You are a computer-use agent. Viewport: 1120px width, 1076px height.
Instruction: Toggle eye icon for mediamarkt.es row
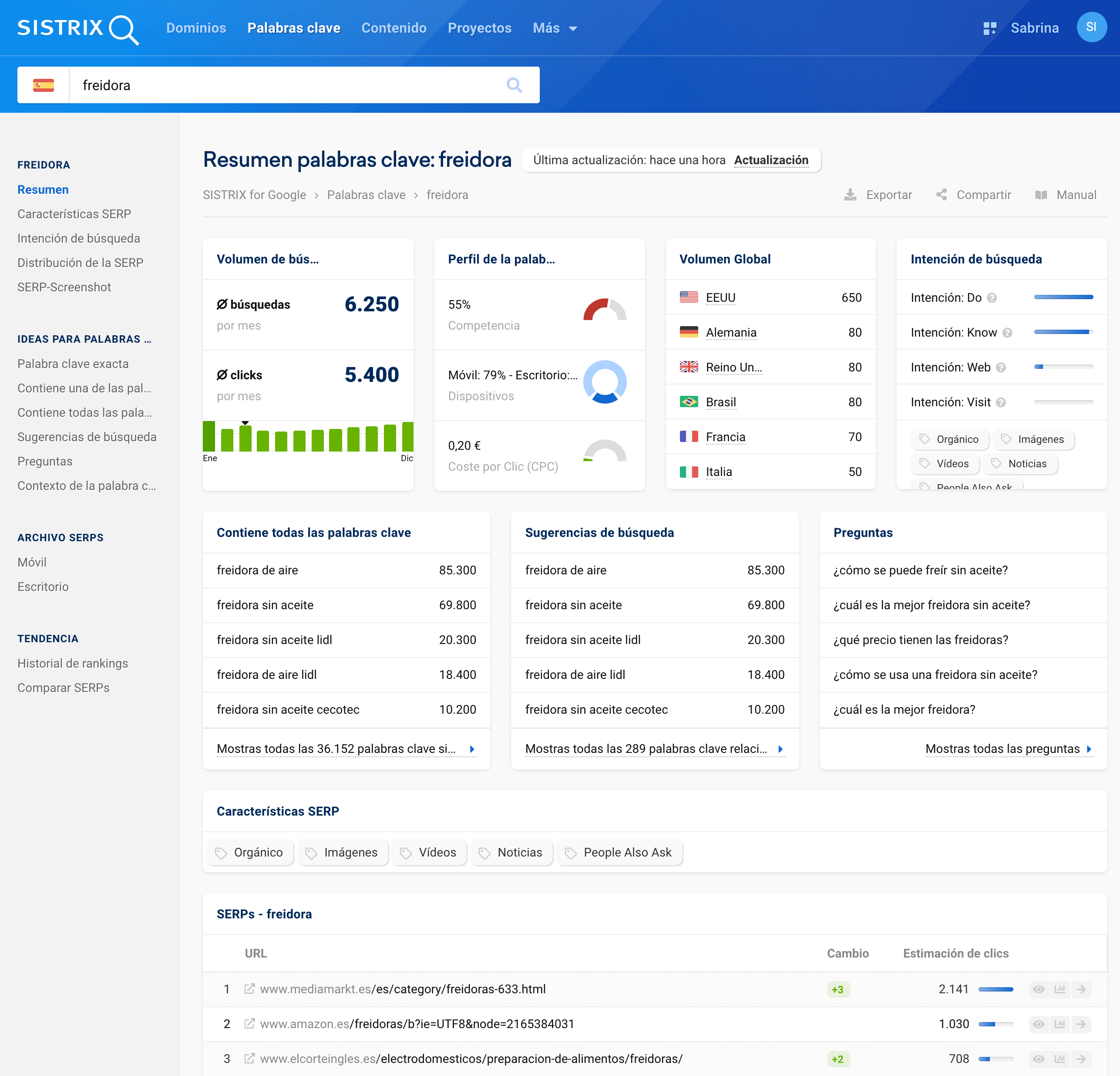click(x=1038, y=989)
